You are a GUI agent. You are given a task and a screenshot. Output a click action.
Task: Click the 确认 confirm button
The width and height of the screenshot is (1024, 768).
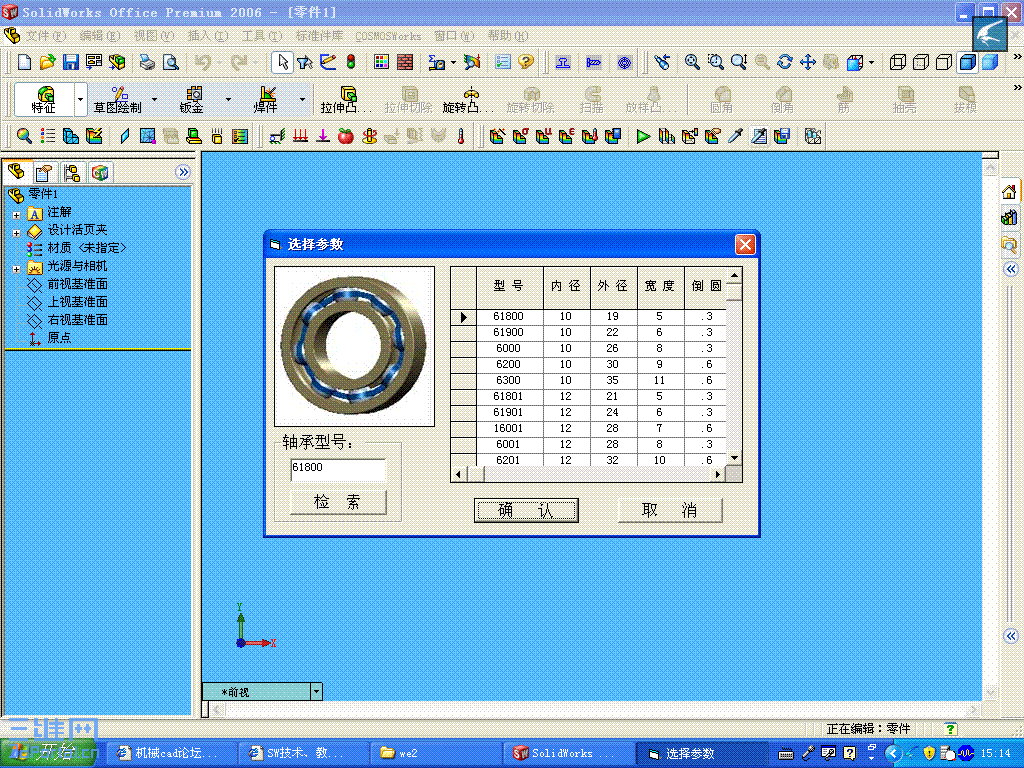526,510
